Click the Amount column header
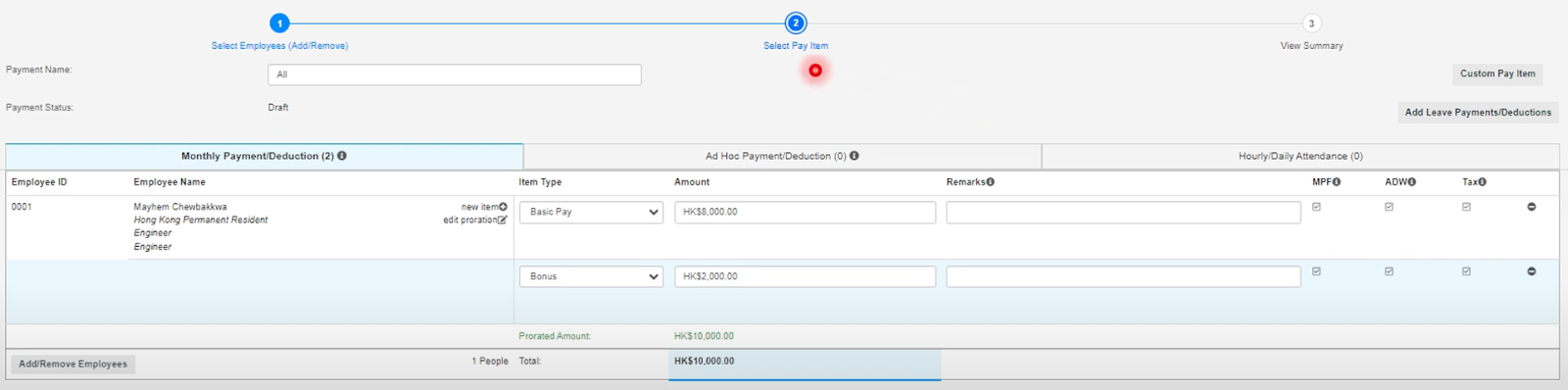The image size is (1568, 390). point(692,182)
